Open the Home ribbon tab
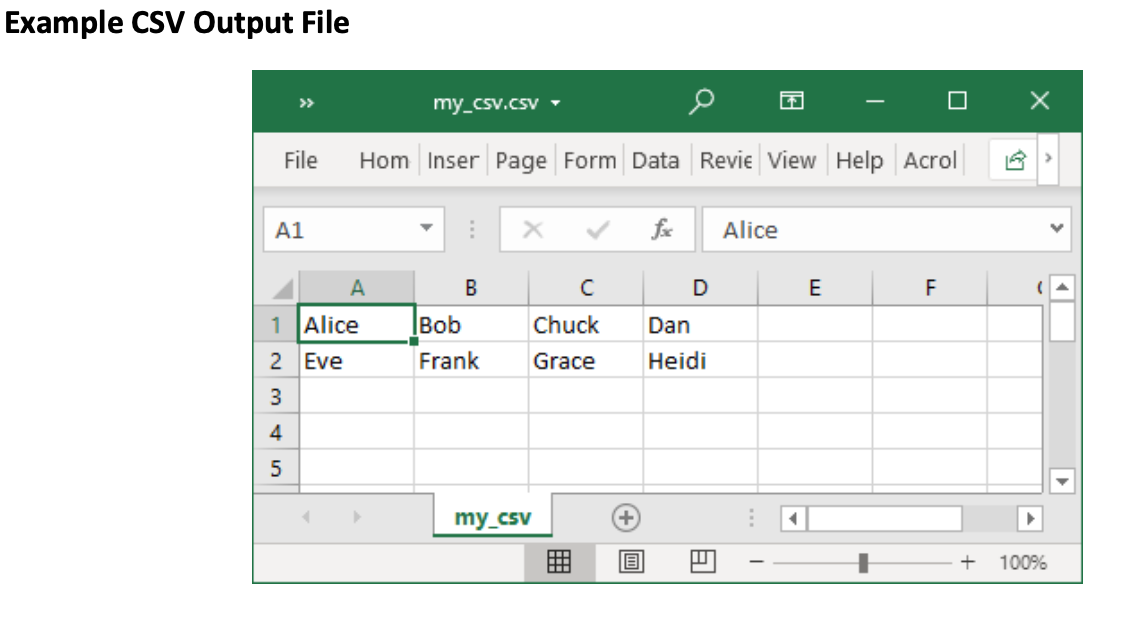This screenshot has width=1124, height=636. pyautogui.click(x=384, y=161)
